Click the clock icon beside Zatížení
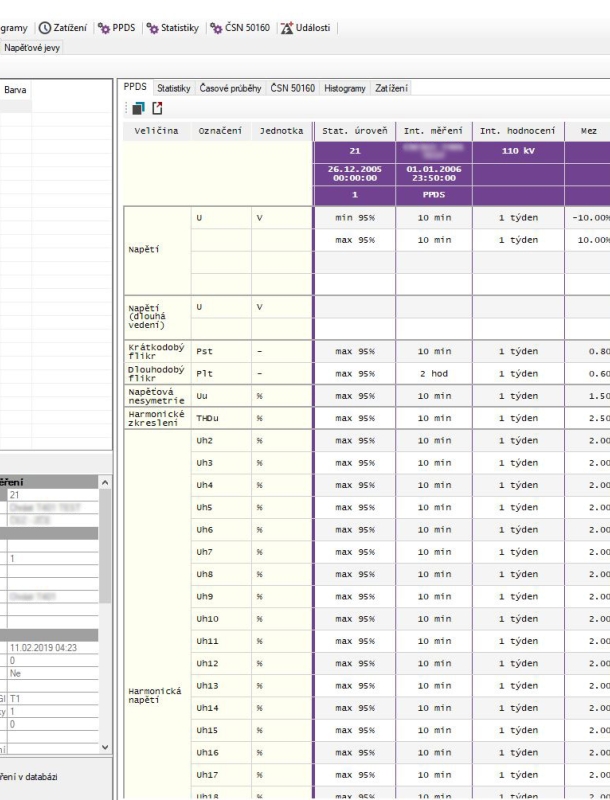Screen dimensions: 610x800 tap(45, 28)
